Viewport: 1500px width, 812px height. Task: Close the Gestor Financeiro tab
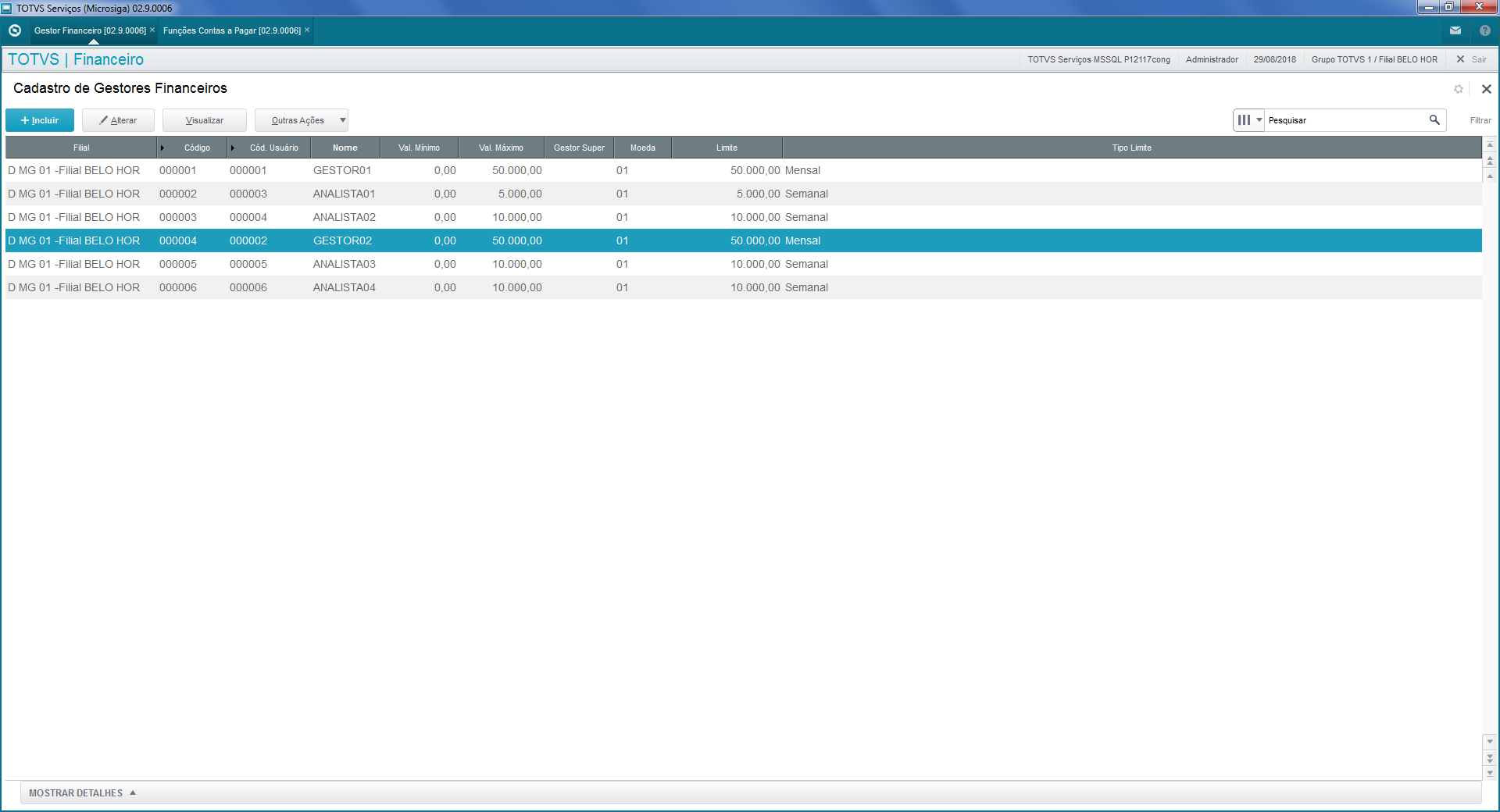[152, 30]
